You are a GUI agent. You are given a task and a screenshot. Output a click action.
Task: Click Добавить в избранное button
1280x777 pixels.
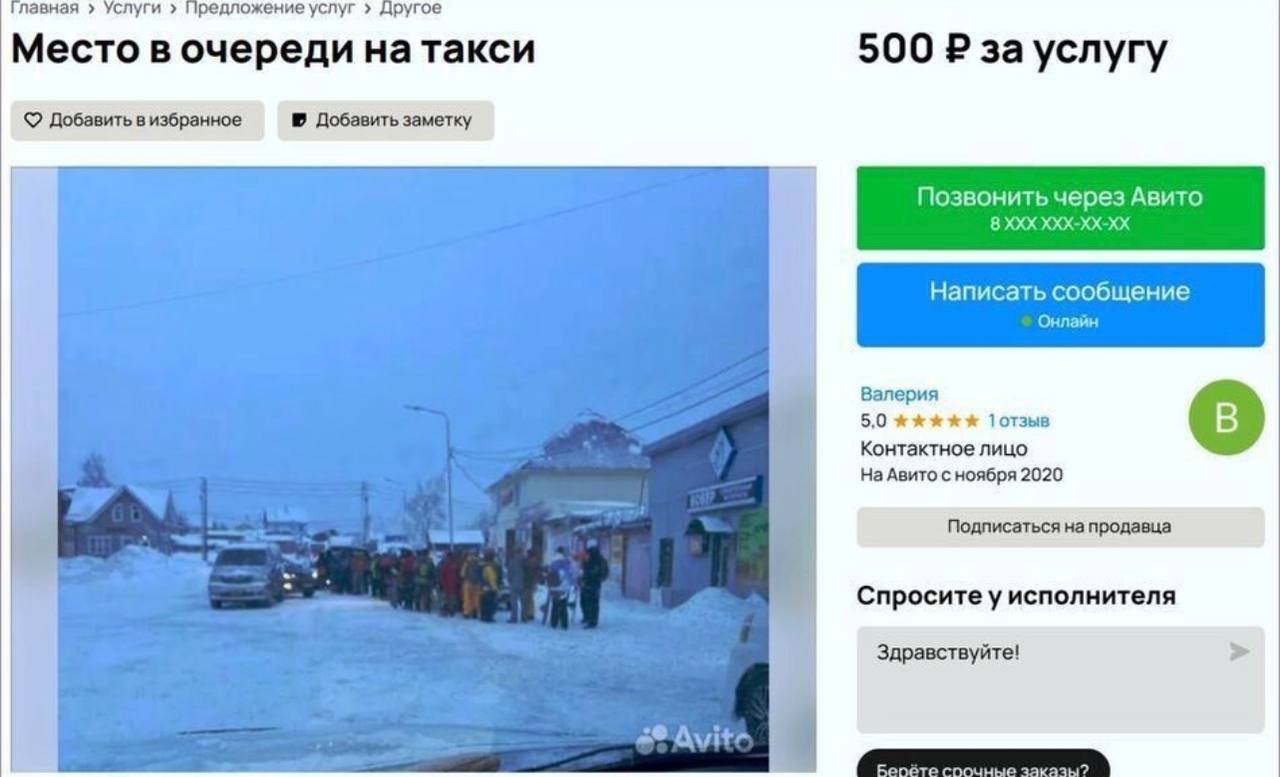tap(137, 120)
